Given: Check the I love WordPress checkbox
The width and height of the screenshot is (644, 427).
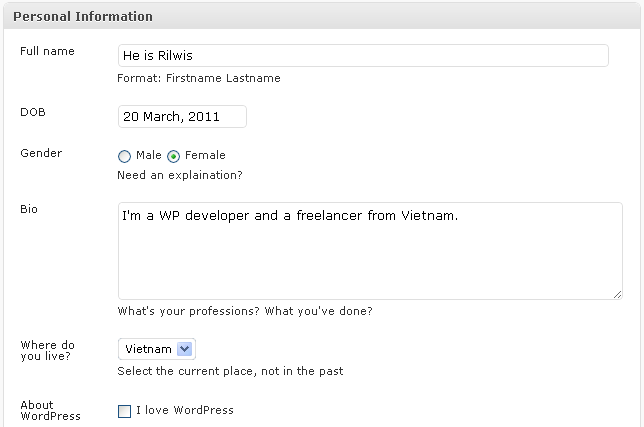Looking at the screenshot, I should 125,411.
